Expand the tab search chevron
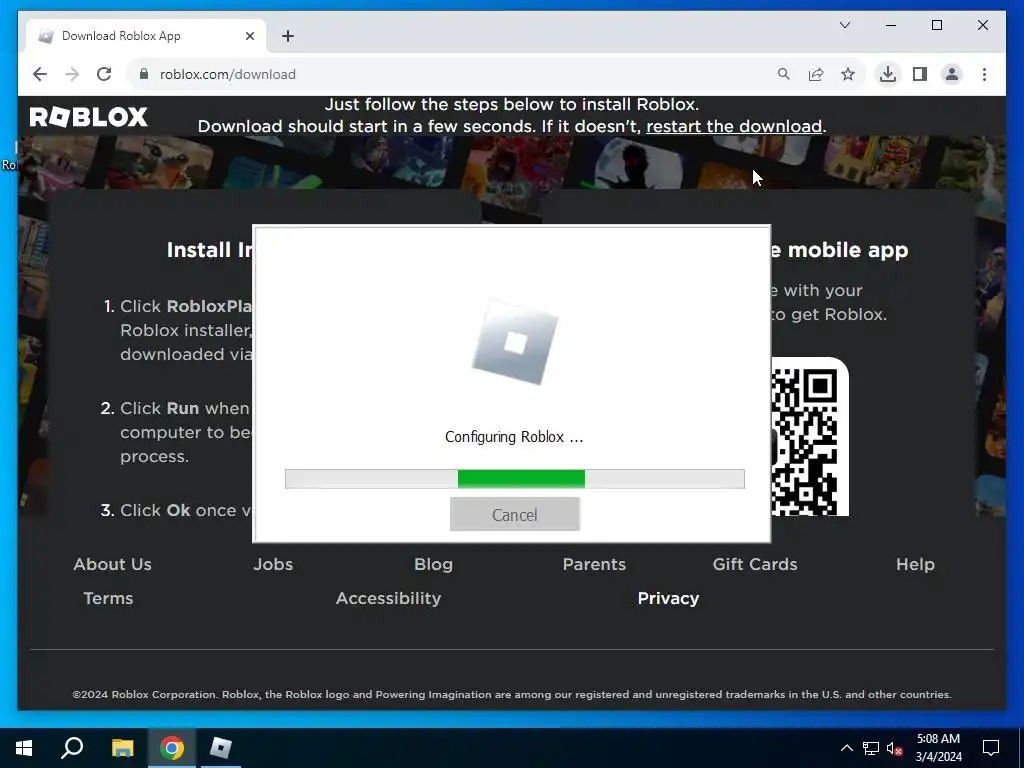 (x=844, y=25)
